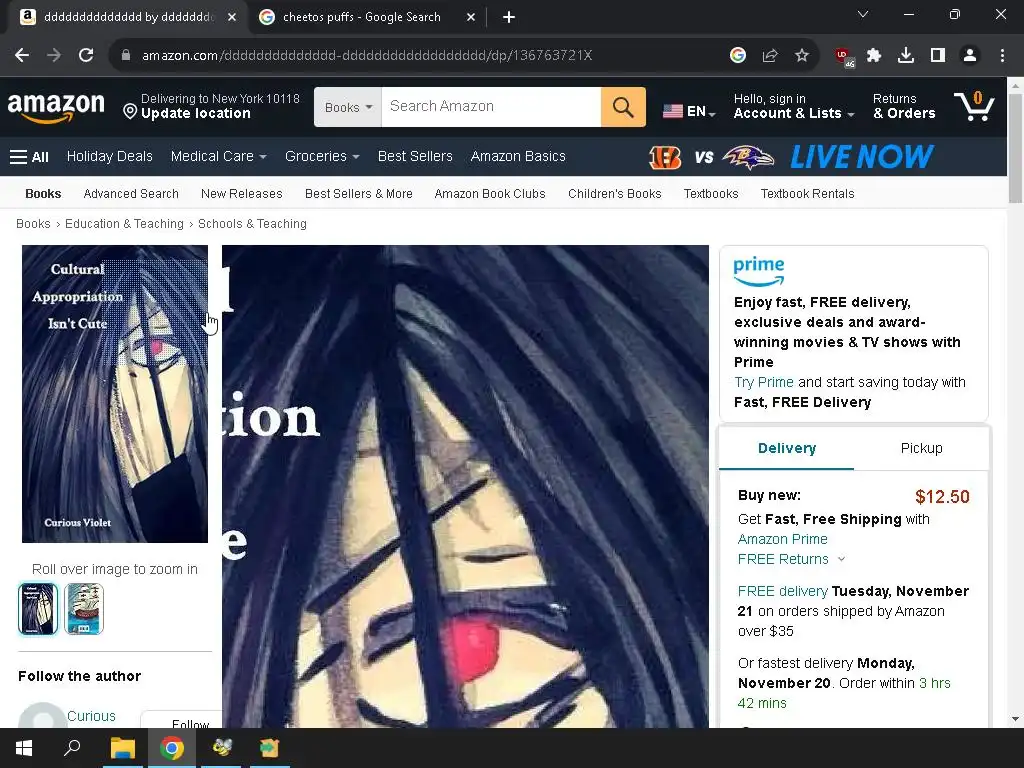Viewport: 1024px width, 768px height.
Task: Go back with browser back arrow
Action: 22,56
